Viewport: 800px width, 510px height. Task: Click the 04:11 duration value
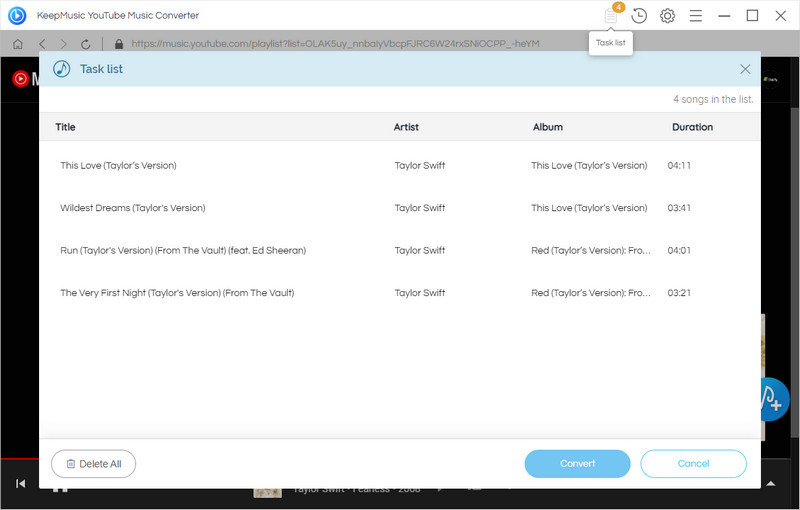pyautogui.click(x=679, y=165)
